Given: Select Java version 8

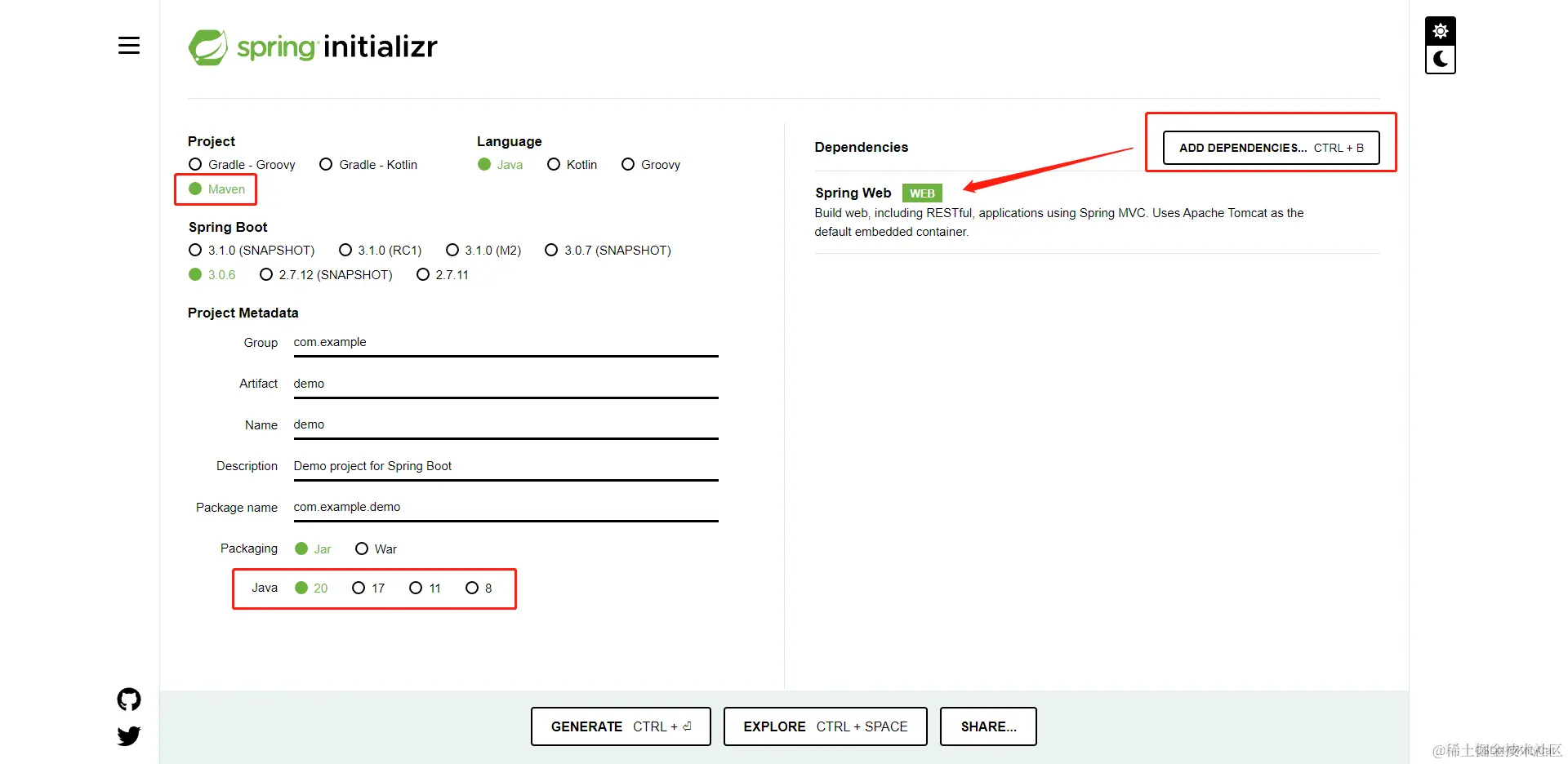Looking at the screenshot, I should coord(479,589).
